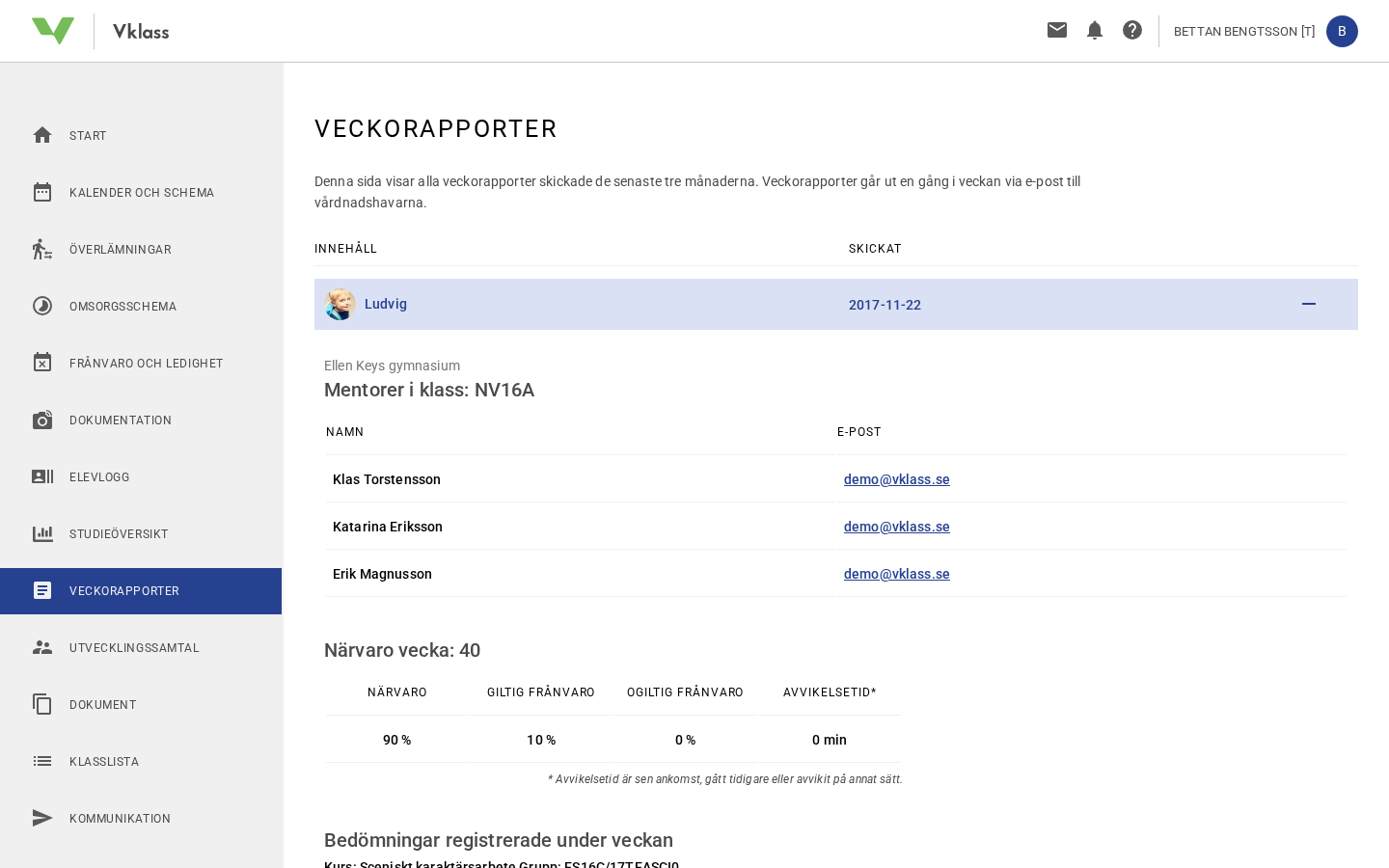Click Ludvig's profile photo thumbnail
Image resolution: width=1389 pixels, height=868 pixels.
click(x=340, y=304)
